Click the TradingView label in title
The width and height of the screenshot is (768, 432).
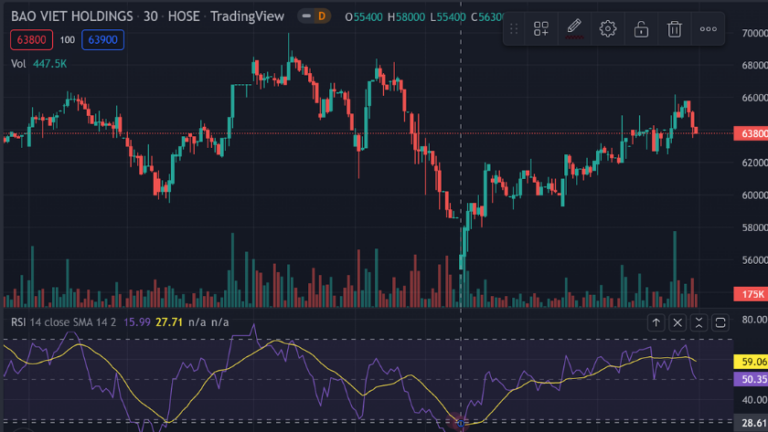(247, 16)
